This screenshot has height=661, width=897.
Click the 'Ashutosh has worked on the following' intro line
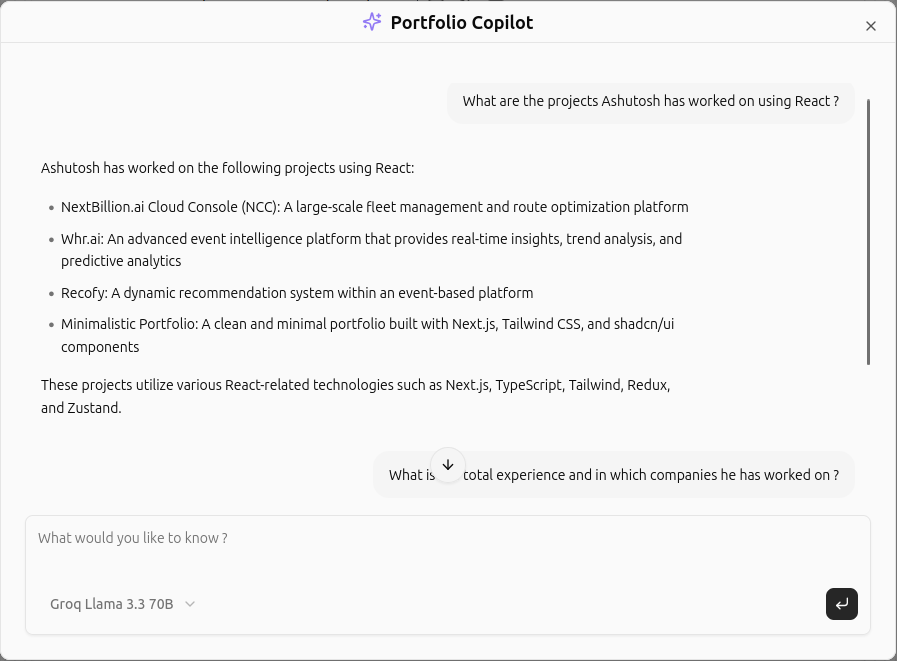(x=227, y=168)
